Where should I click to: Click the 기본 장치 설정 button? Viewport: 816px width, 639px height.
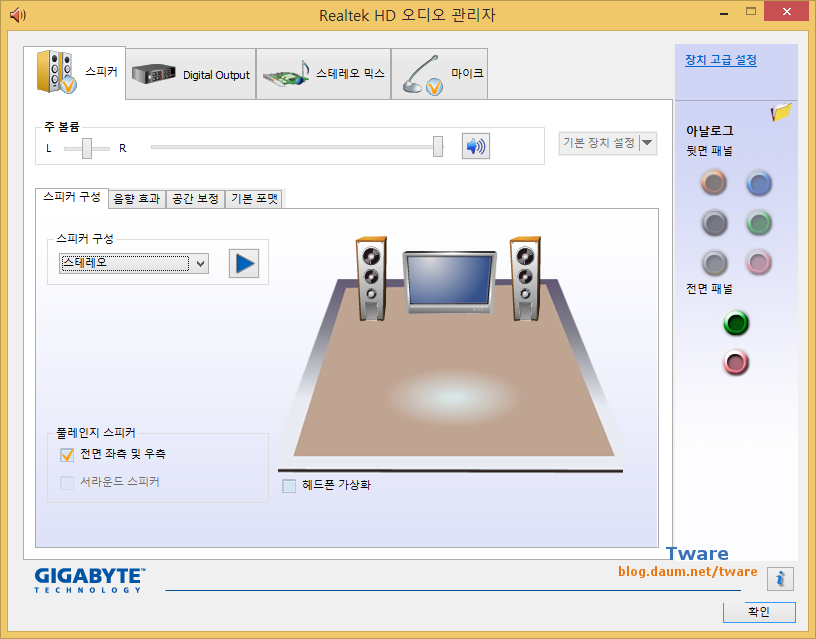coord(599,143)
